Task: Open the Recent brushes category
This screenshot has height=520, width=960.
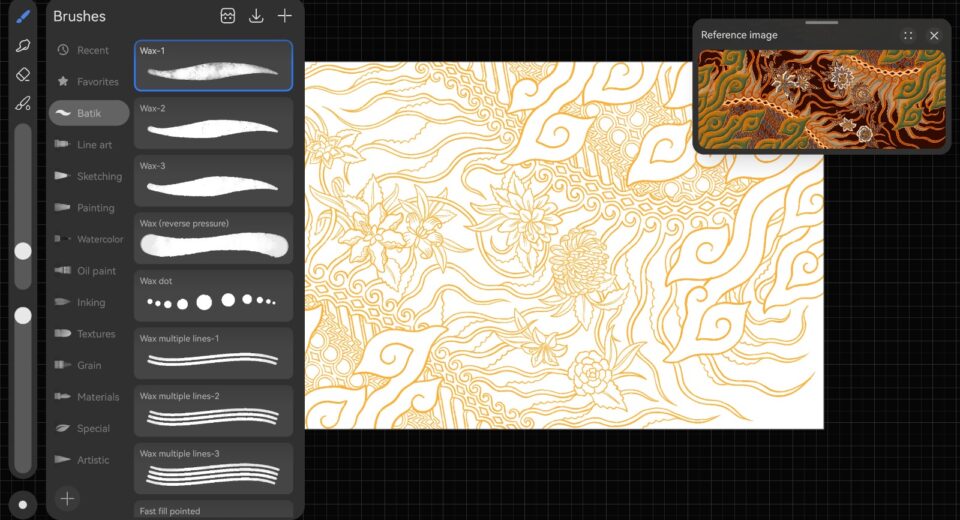Action: pyautogui.click(x=89, y=50)
